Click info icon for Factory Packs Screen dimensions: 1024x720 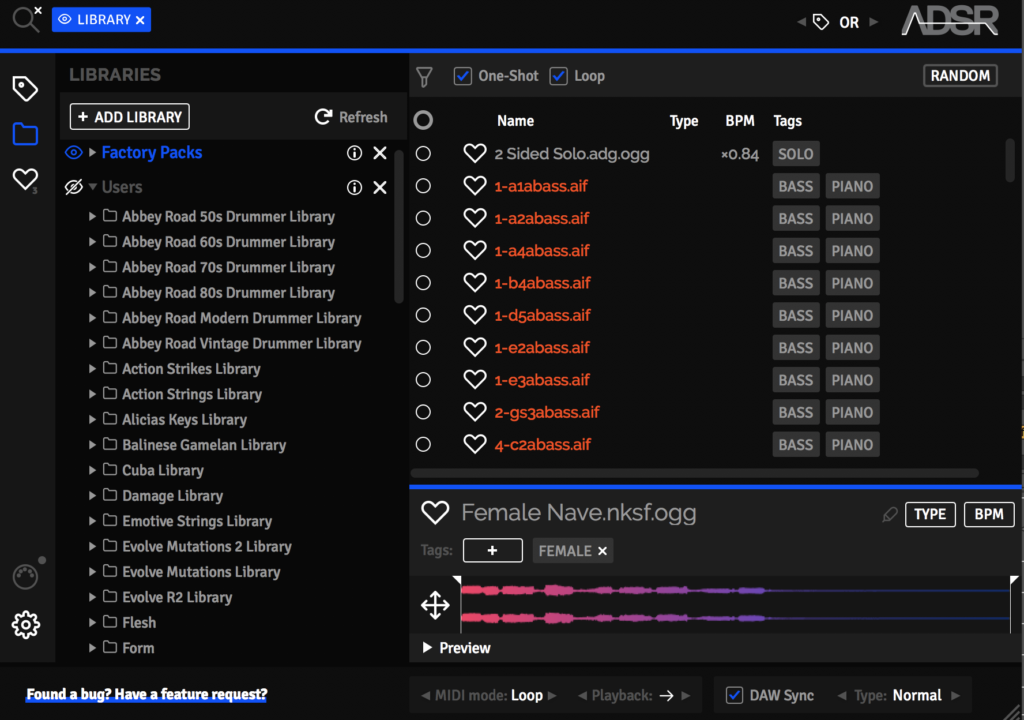pyautogui.click(x=354, y=153)
